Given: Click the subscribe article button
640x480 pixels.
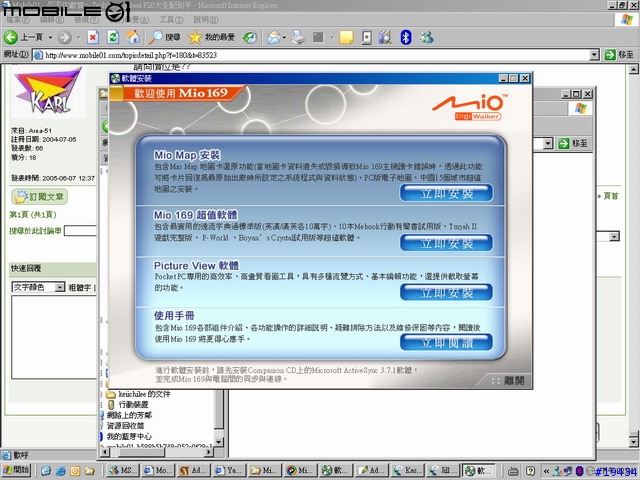Looking at the screenshot, I should coord(39,197).
